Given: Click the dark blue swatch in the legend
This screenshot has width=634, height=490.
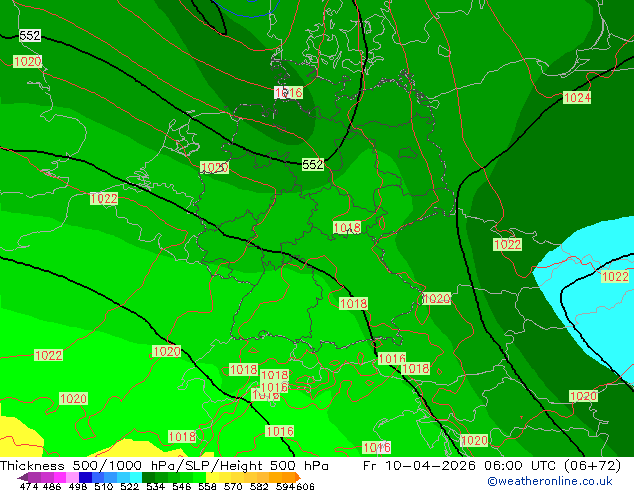Looking at the screenshot, I should click(x=85, y=477).
